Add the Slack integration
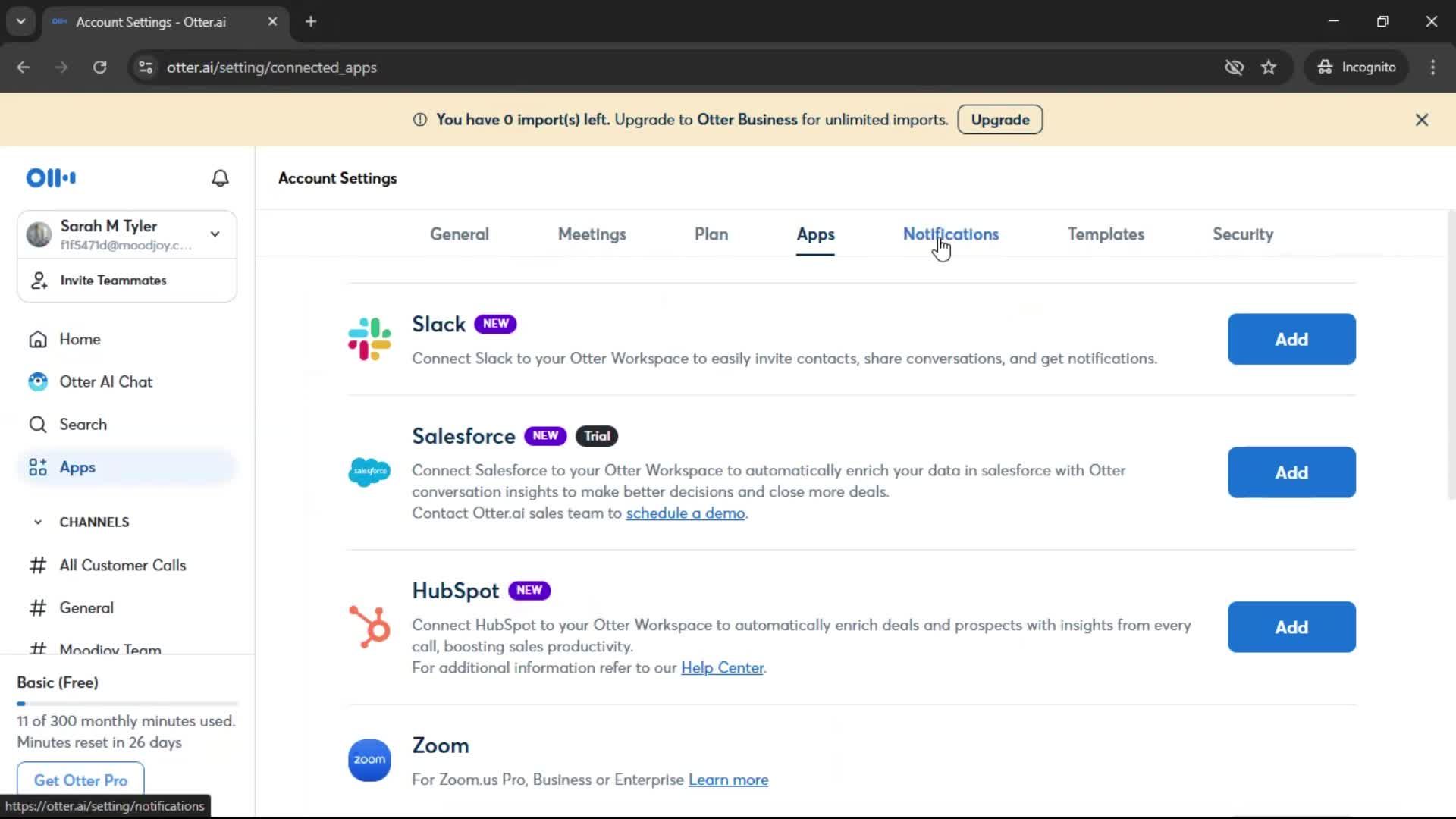This screenshot has width=1456, height=819. pyautogui.click(x=1291, y=339)
